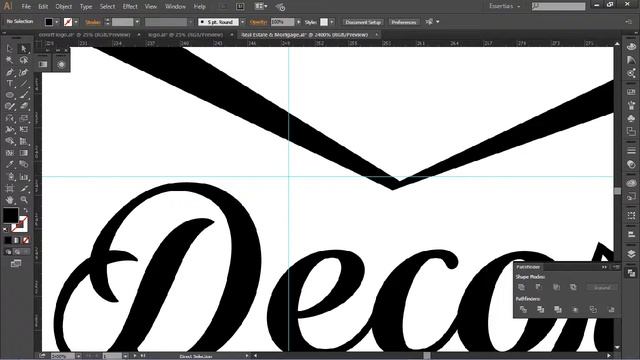Open the File menu
The height and width of the screenshot is (360, 640).
tap(26, 7)
